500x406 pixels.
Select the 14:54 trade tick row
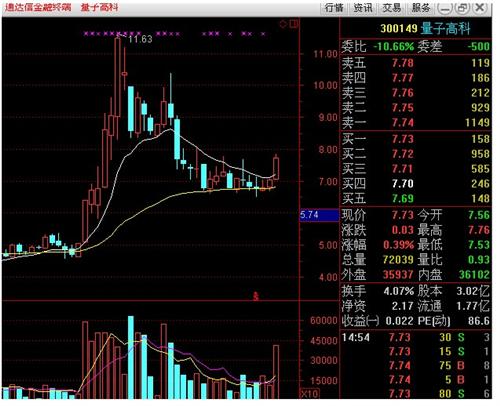(x=416, y=337)
